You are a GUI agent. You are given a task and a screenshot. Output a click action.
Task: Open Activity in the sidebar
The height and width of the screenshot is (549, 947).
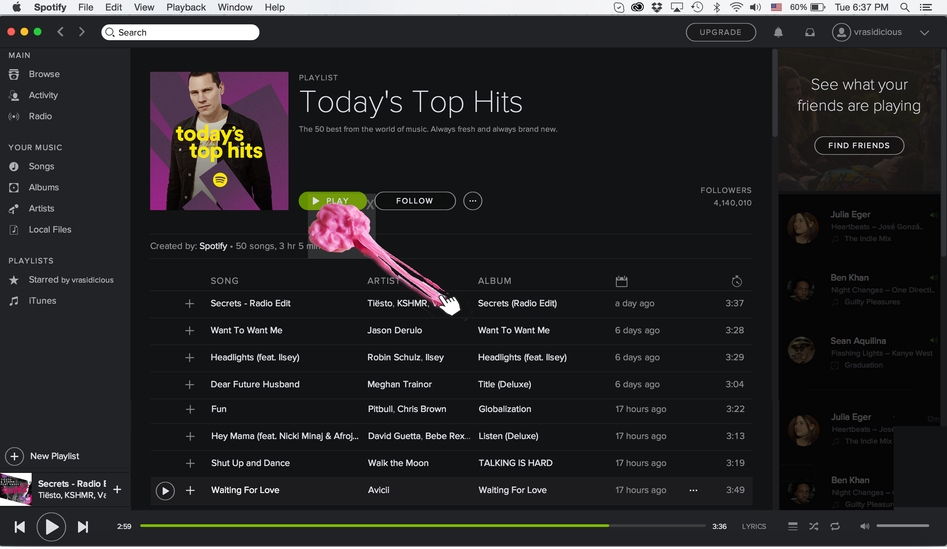(x=43, y=95)
